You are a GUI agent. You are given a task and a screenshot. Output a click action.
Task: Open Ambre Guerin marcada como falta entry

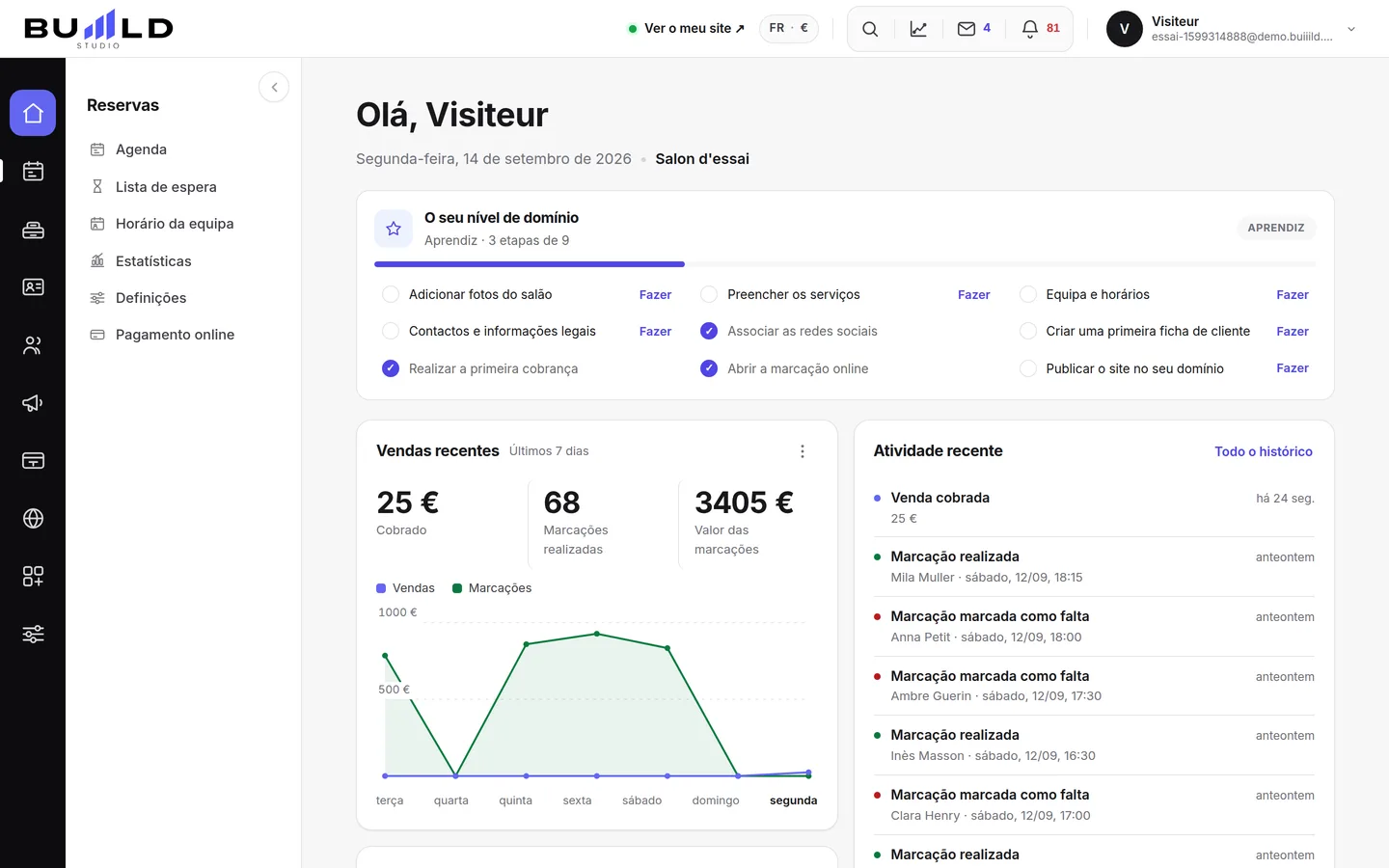click(1094, 686)
